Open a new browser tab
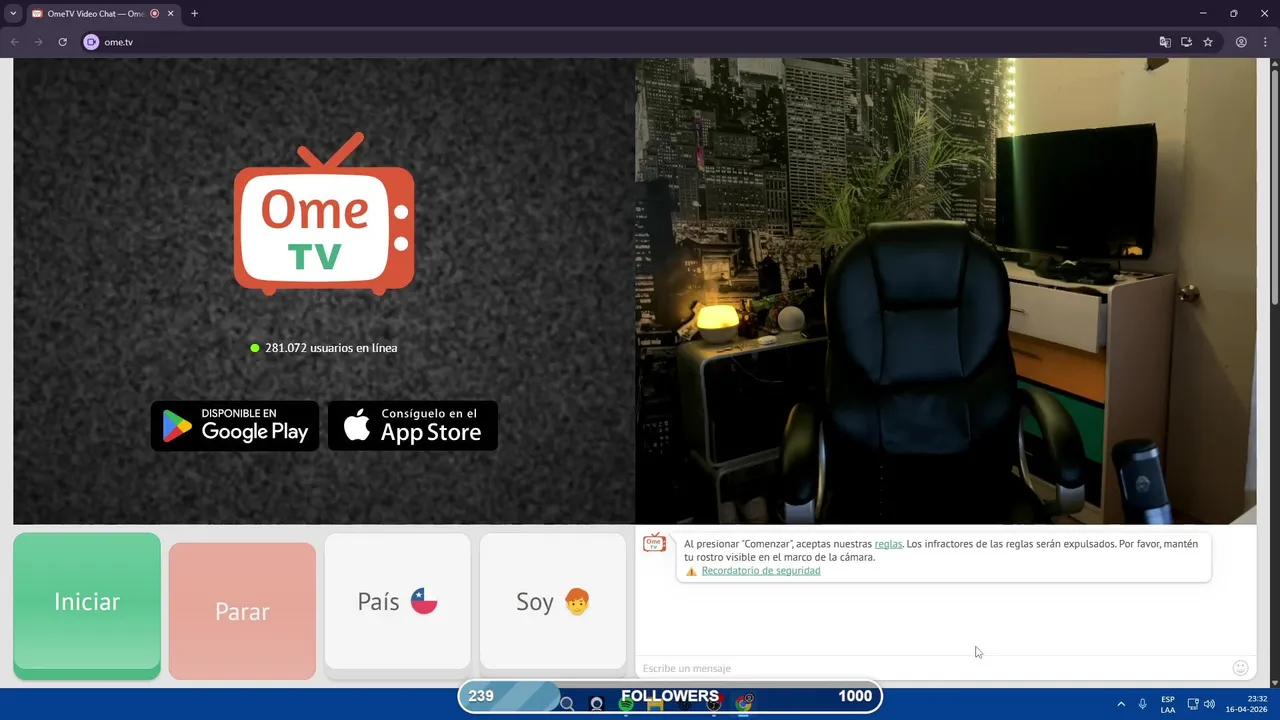Screen dimensions: 1280x720 pyautogui.click(x=194, y=14)
